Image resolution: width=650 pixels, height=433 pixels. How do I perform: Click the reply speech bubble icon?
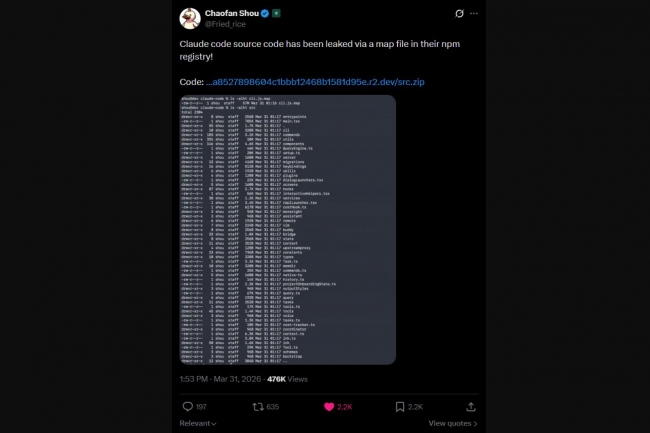coord(187,407)
